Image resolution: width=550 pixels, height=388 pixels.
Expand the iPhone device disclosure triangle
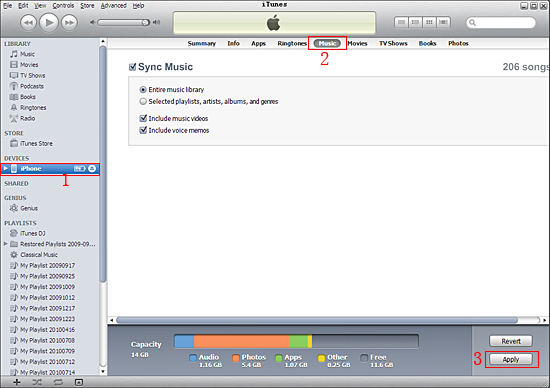coord(5,169)
